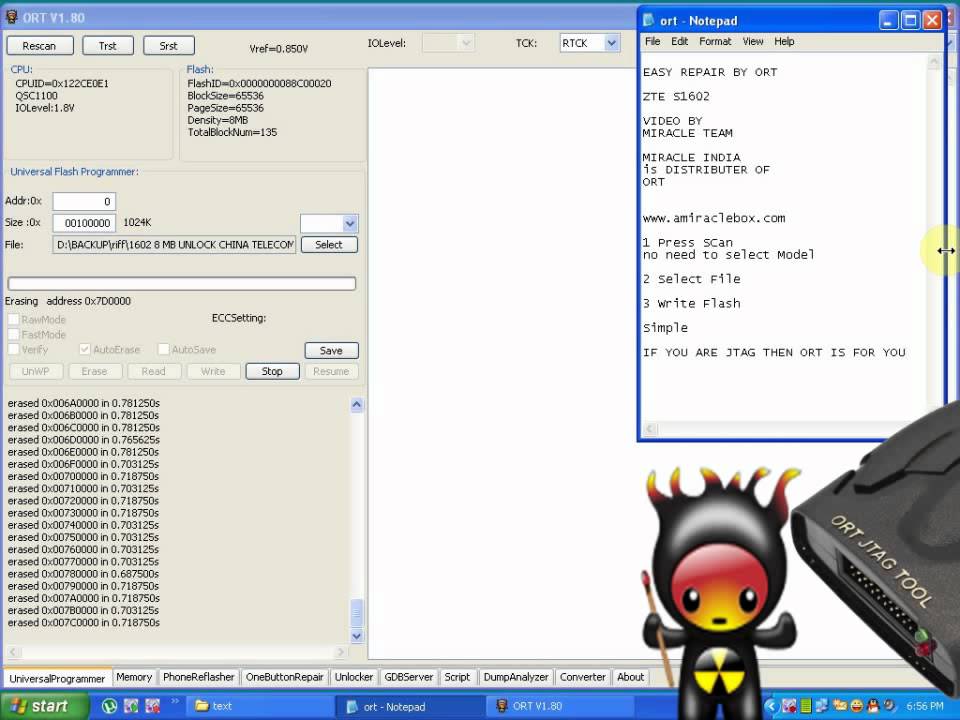Open the green battery-style tray icon

pyautogui.click(x=806, y=706)
